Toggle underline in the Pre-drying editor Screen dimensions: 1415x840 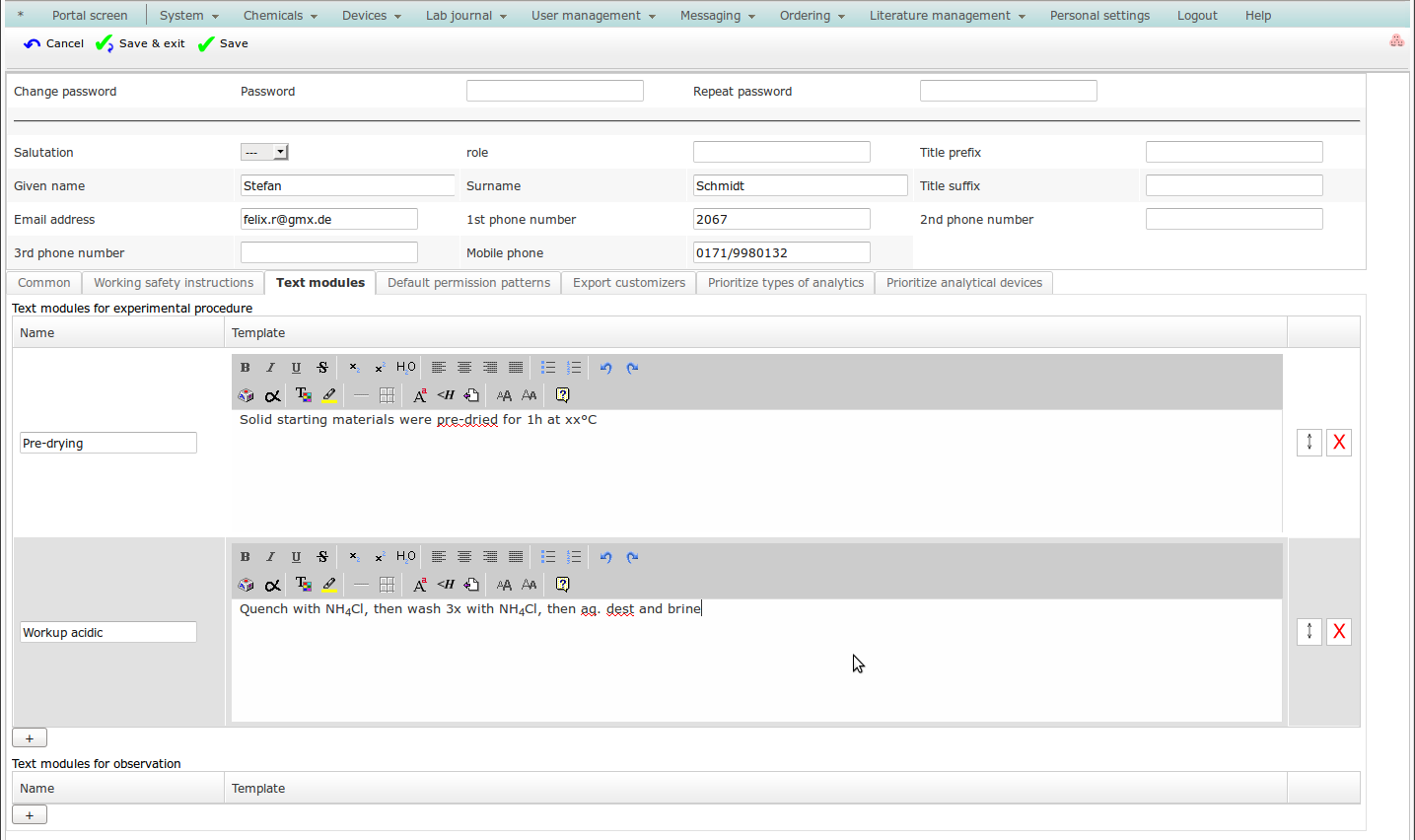coord(297,368)
